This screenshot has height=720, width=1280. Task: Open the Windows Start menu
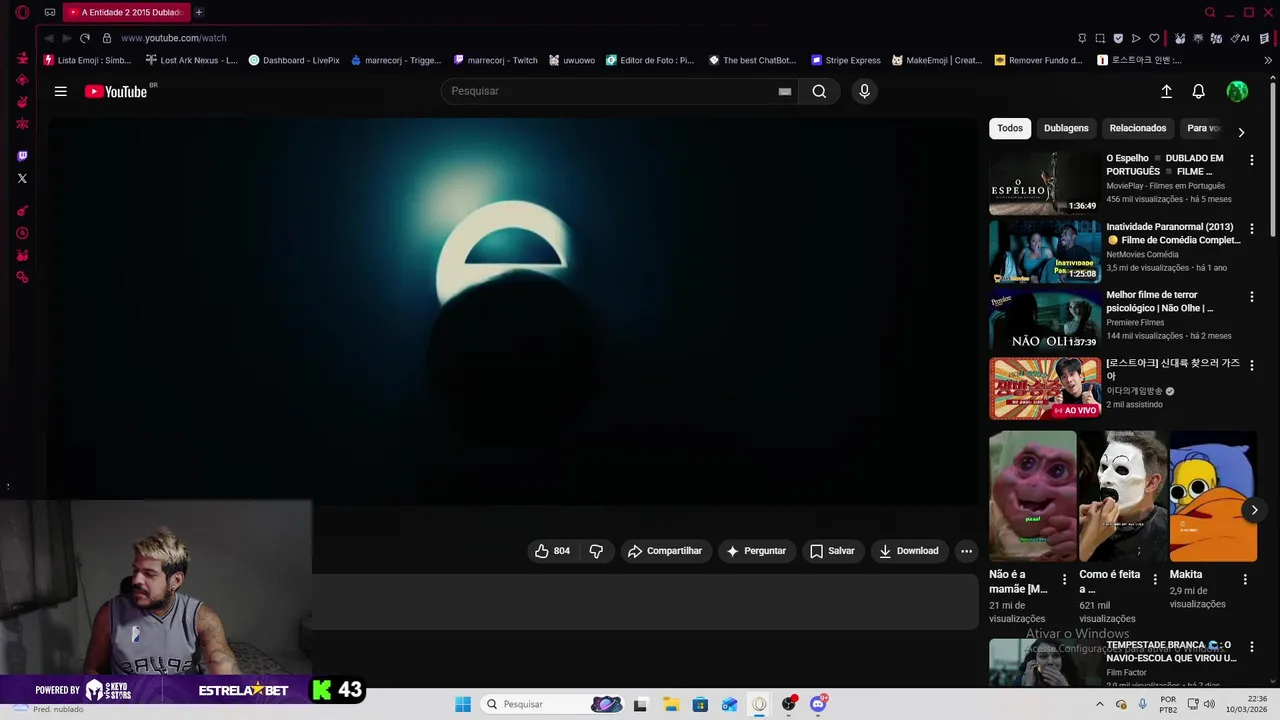click(x=463, y=704)
